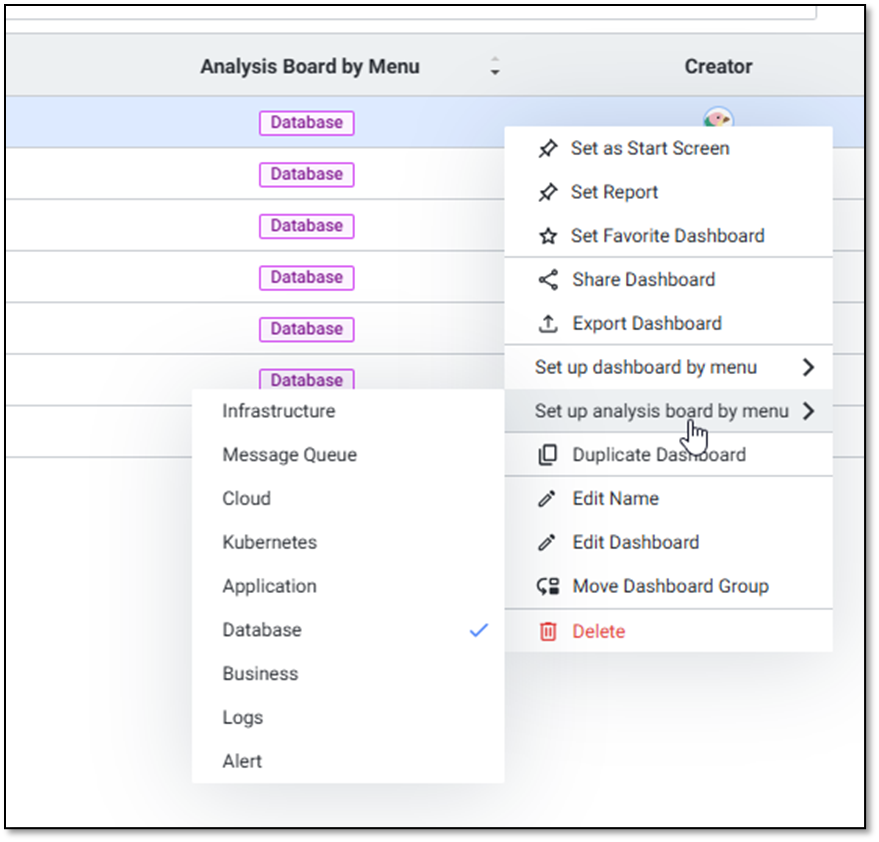This screenshot has width=879, height=842.
Task: Expand Set up dashboard by menu submenu
Action: (808, 368)
